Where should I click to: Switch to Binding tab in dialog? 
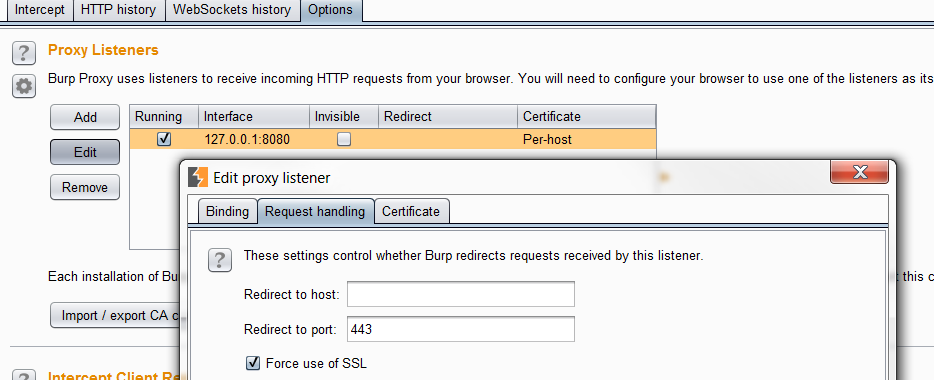point(227,211)
